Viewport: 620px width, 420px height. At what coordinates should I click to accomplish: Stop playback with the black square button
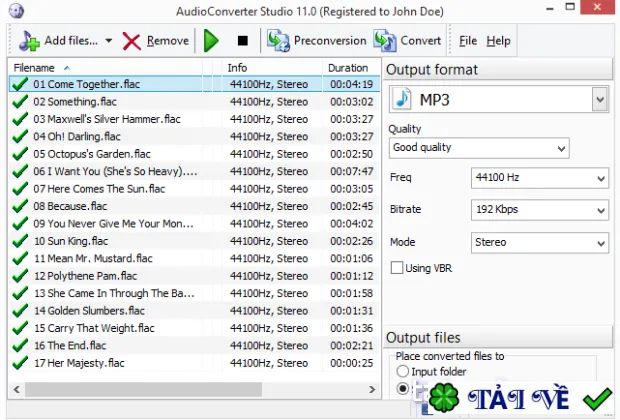(242, 41)
